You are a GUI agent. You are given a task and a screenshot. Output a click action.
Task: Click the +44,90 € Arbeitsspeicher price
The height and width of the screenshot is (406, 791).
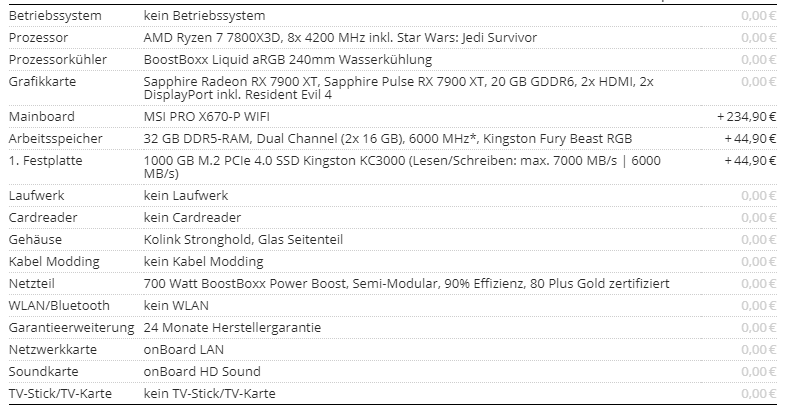click(x=750, y=139)
